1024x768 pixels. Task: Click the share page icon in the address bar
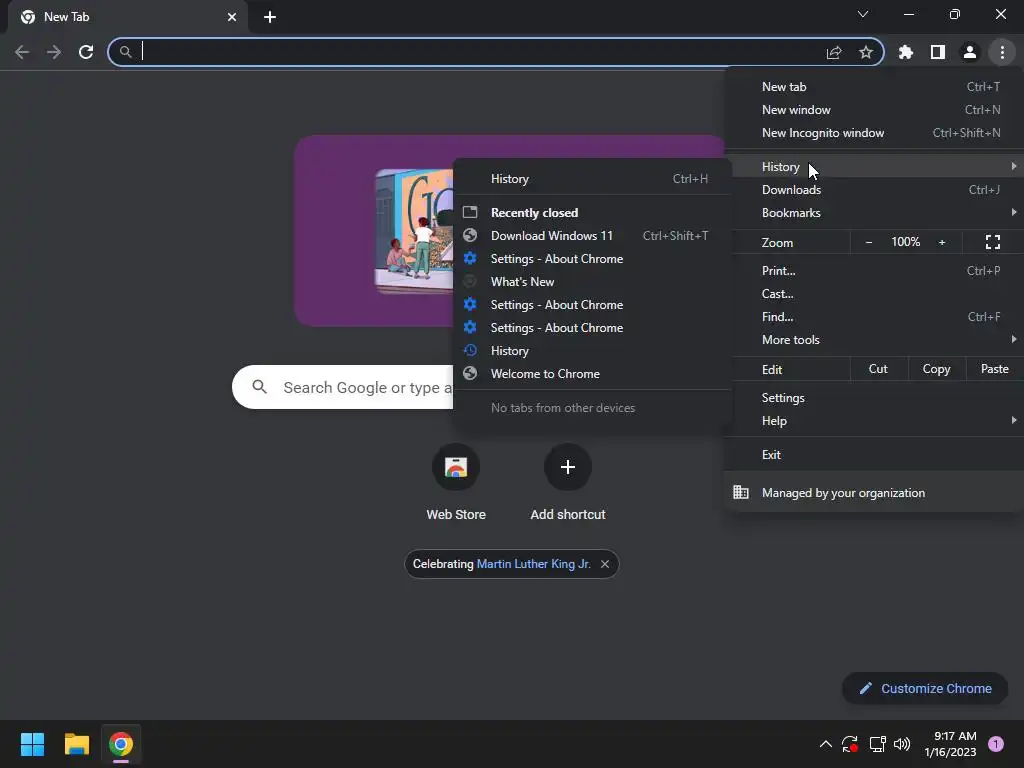(834, 52)
